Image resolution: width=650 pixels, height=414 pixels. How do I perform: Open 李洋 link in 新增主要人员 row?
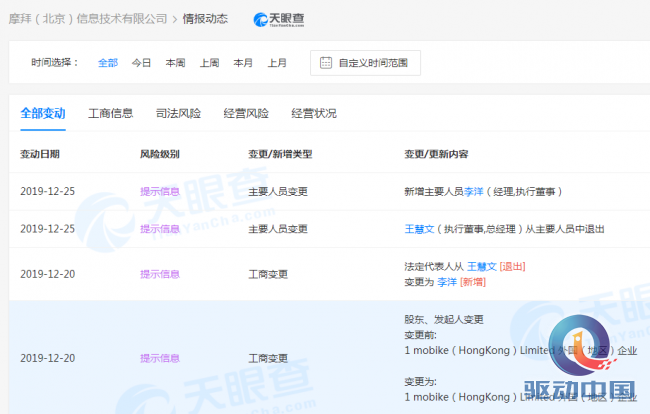(x=474, y=191)
